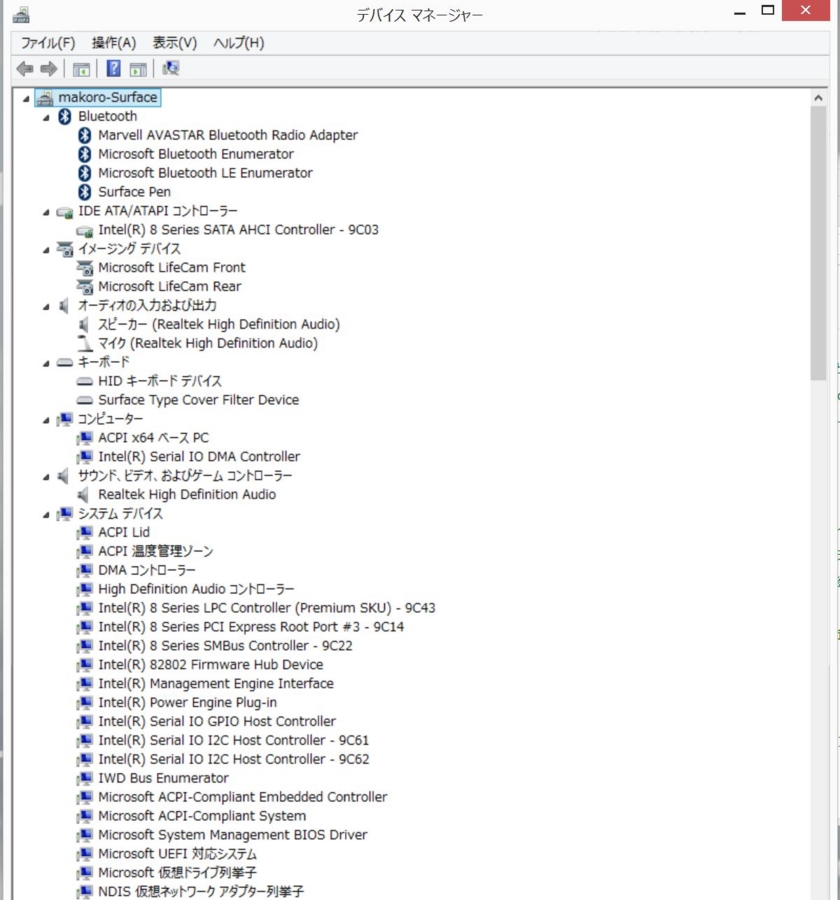This screenshot has height=900, width=840.
Task: Click the makoro-Surface computer root icon
Action: [x=45, y=98]
